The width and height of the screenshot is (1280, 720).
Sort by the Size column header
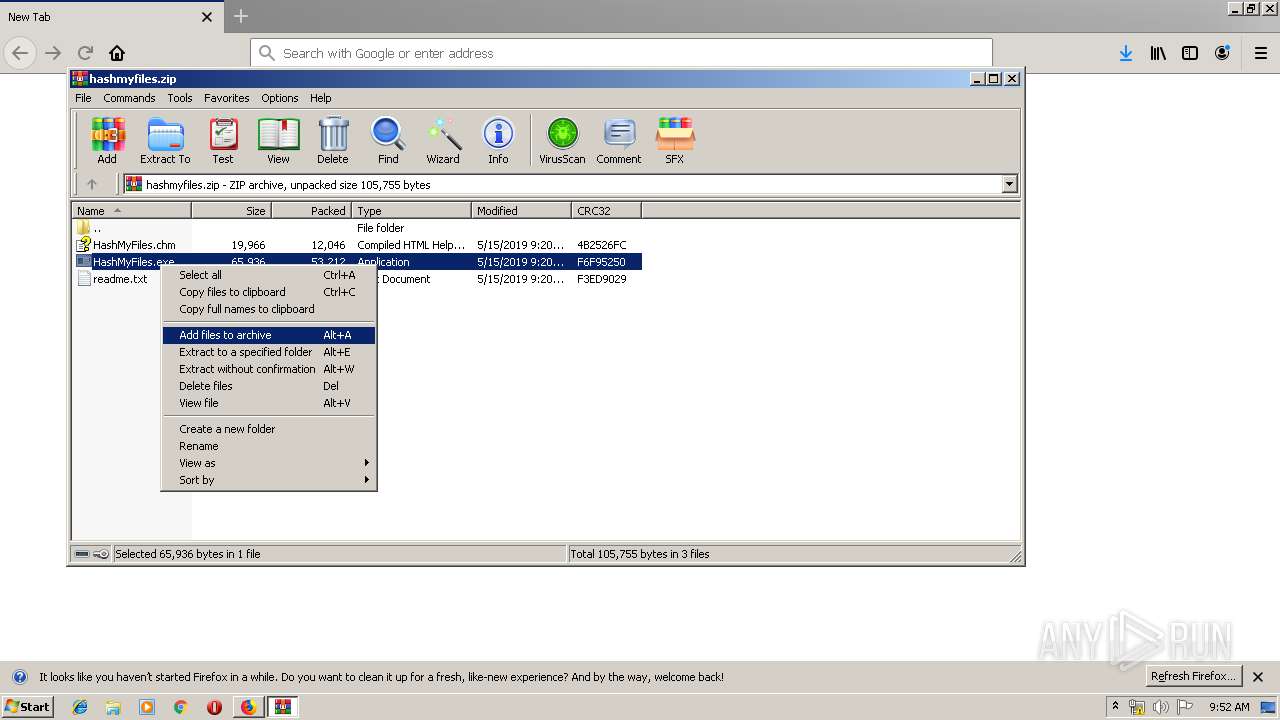click(x=231, y=211)
